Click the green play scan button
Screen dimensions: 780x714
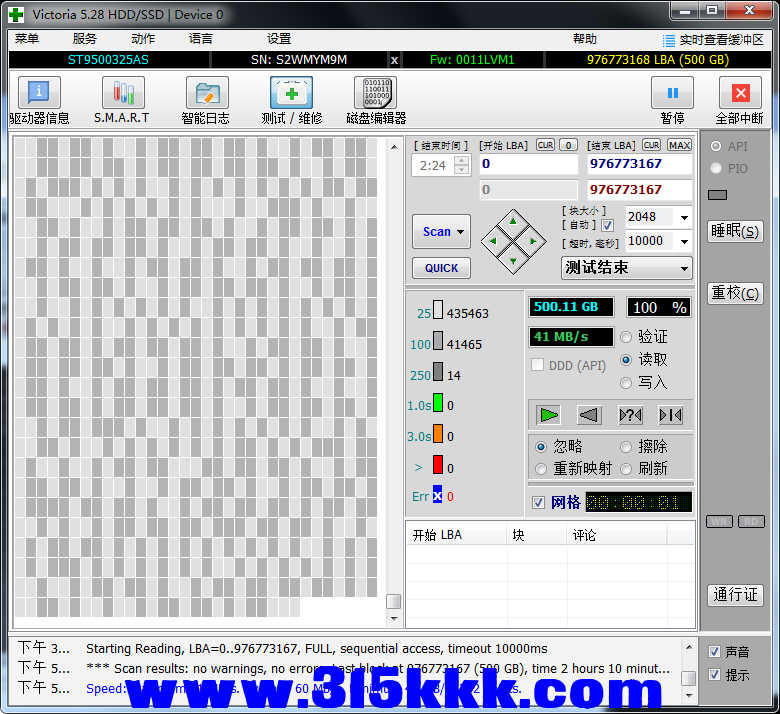coord(548,414)
